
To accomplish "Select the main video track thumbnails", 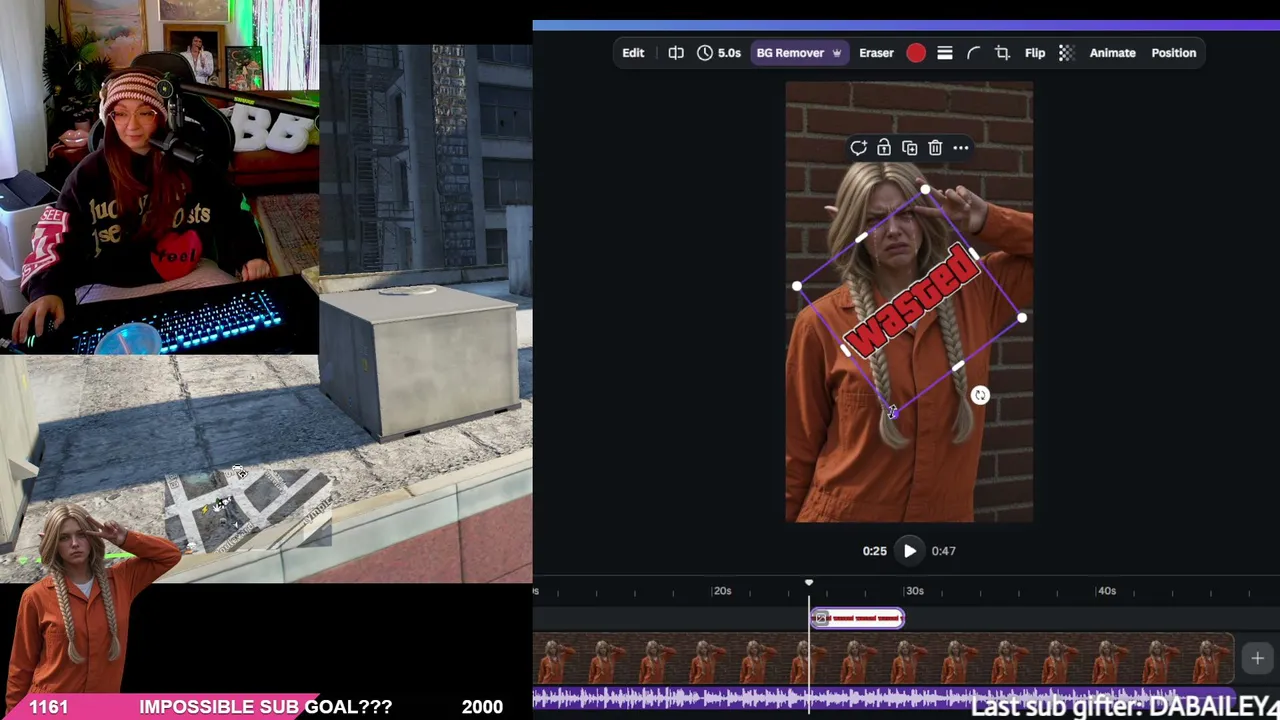I will (883, 658).
